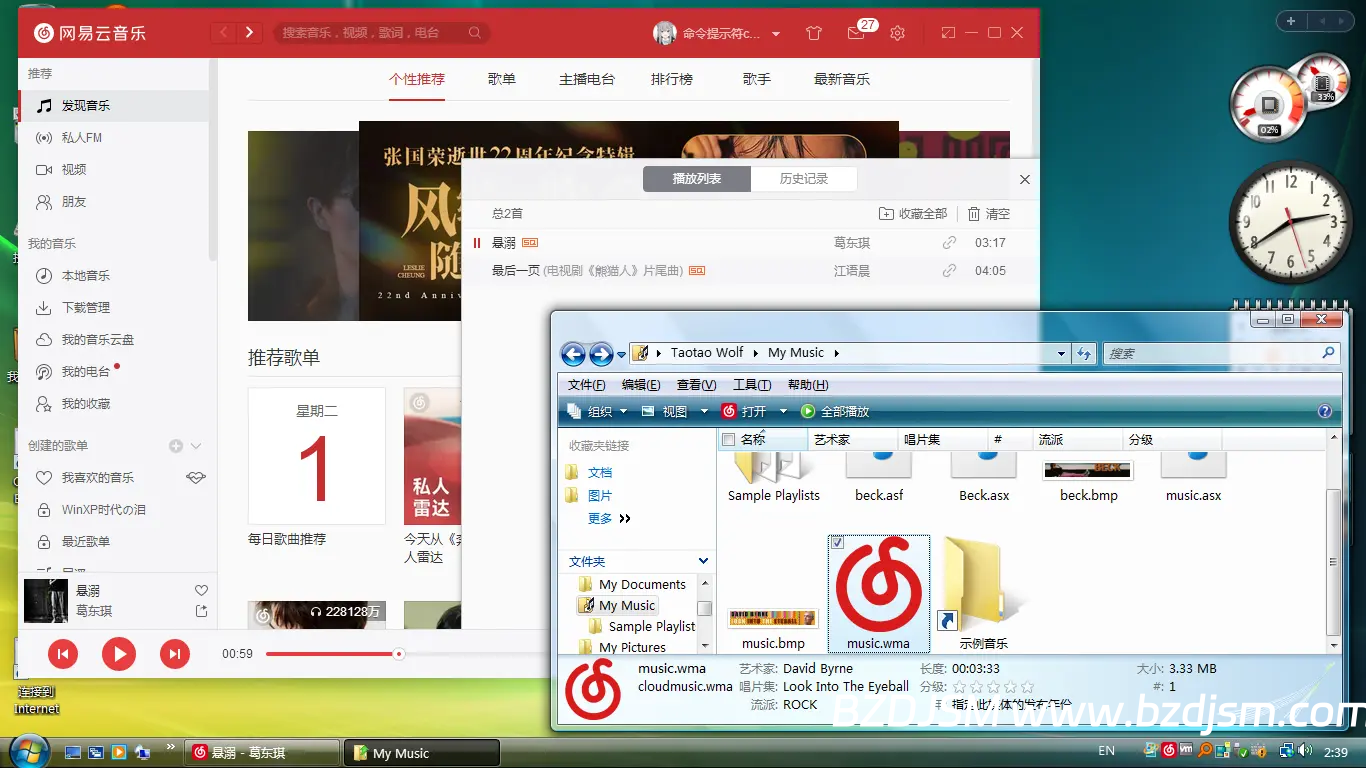Click 收藏全部 in the playlist panel

[x=913, y=214]
